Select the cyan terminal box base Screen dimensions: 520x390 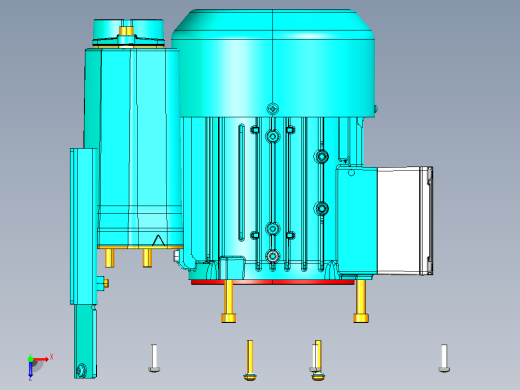click(x=357, y=222)
